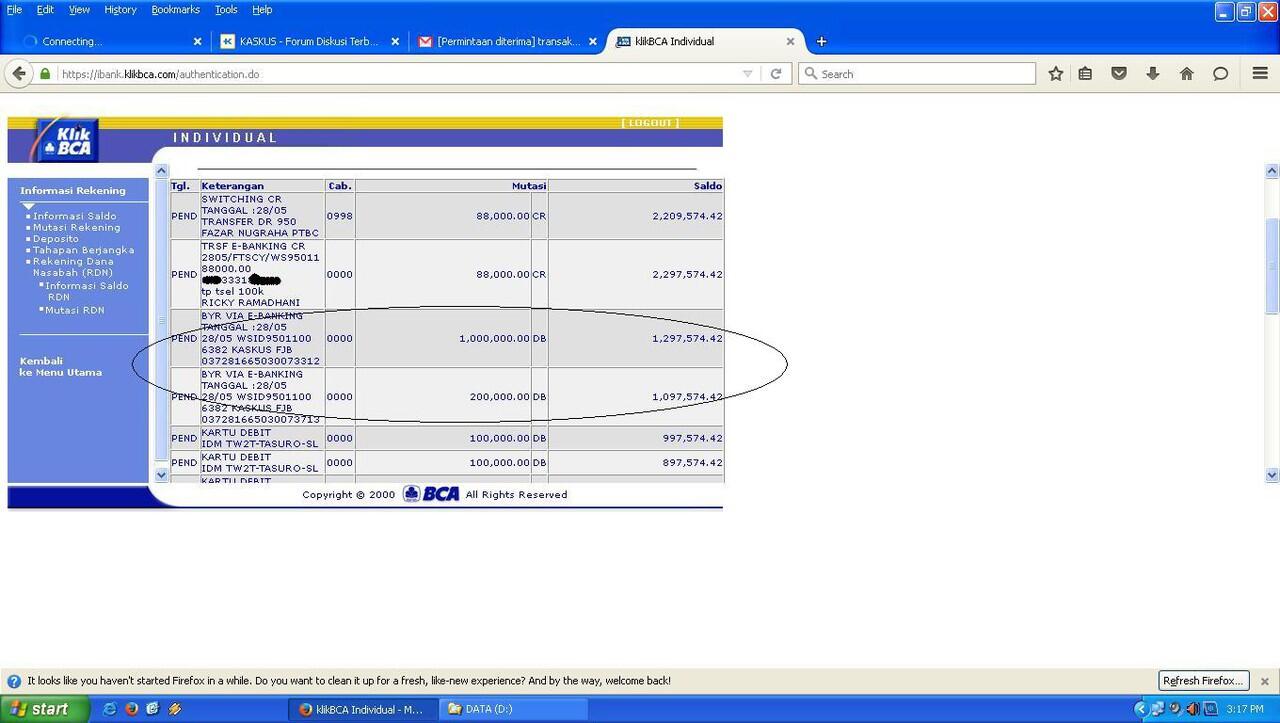Open the Windows Start menu
This screenshot has width=1280, height=723.
pyautogui.click(x=44, y=709)
